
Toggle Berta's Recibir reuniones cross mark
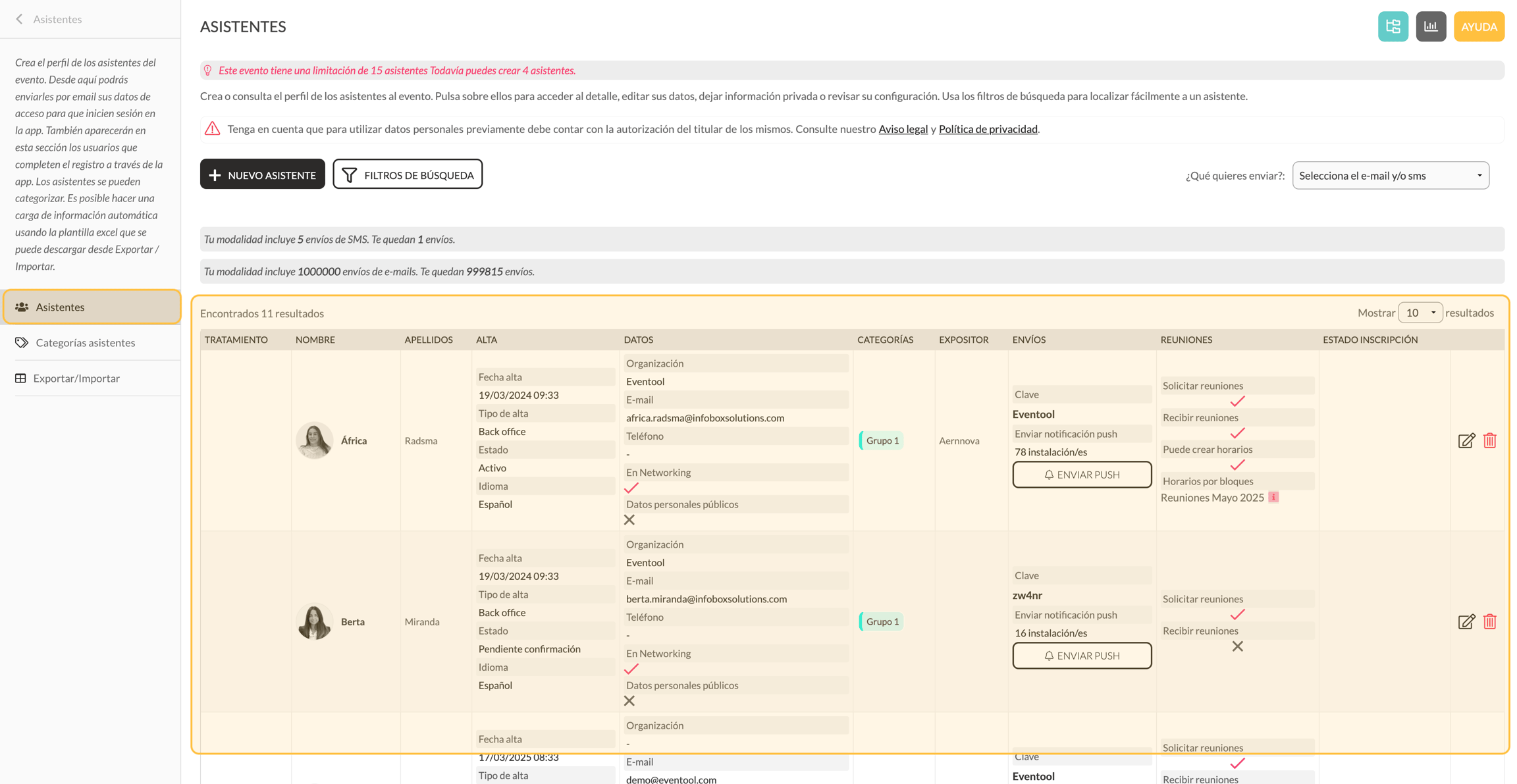pyautogui.click(x=1238, y=646)
